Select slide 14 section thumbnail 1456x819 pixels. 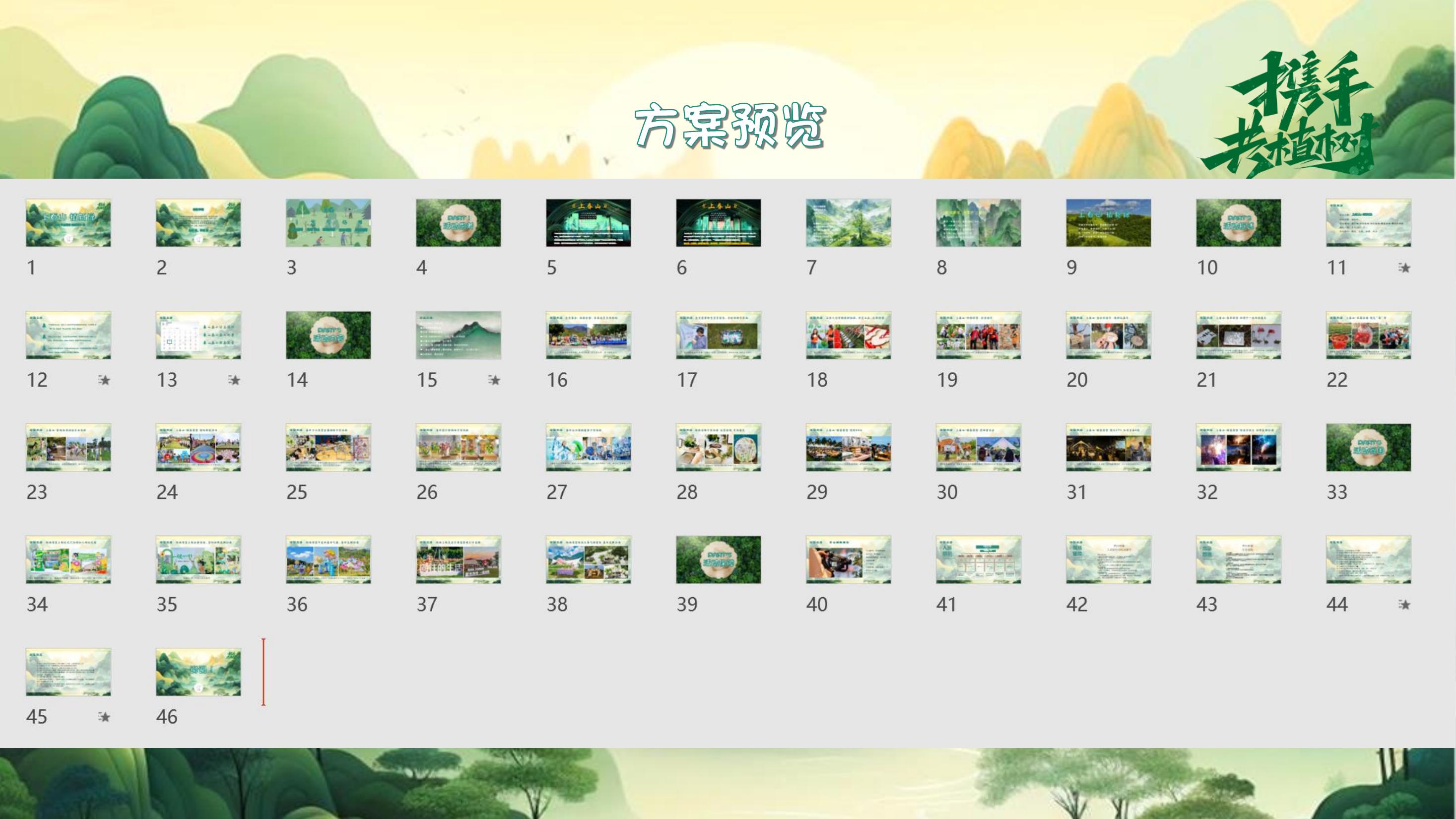pos(329,335)
